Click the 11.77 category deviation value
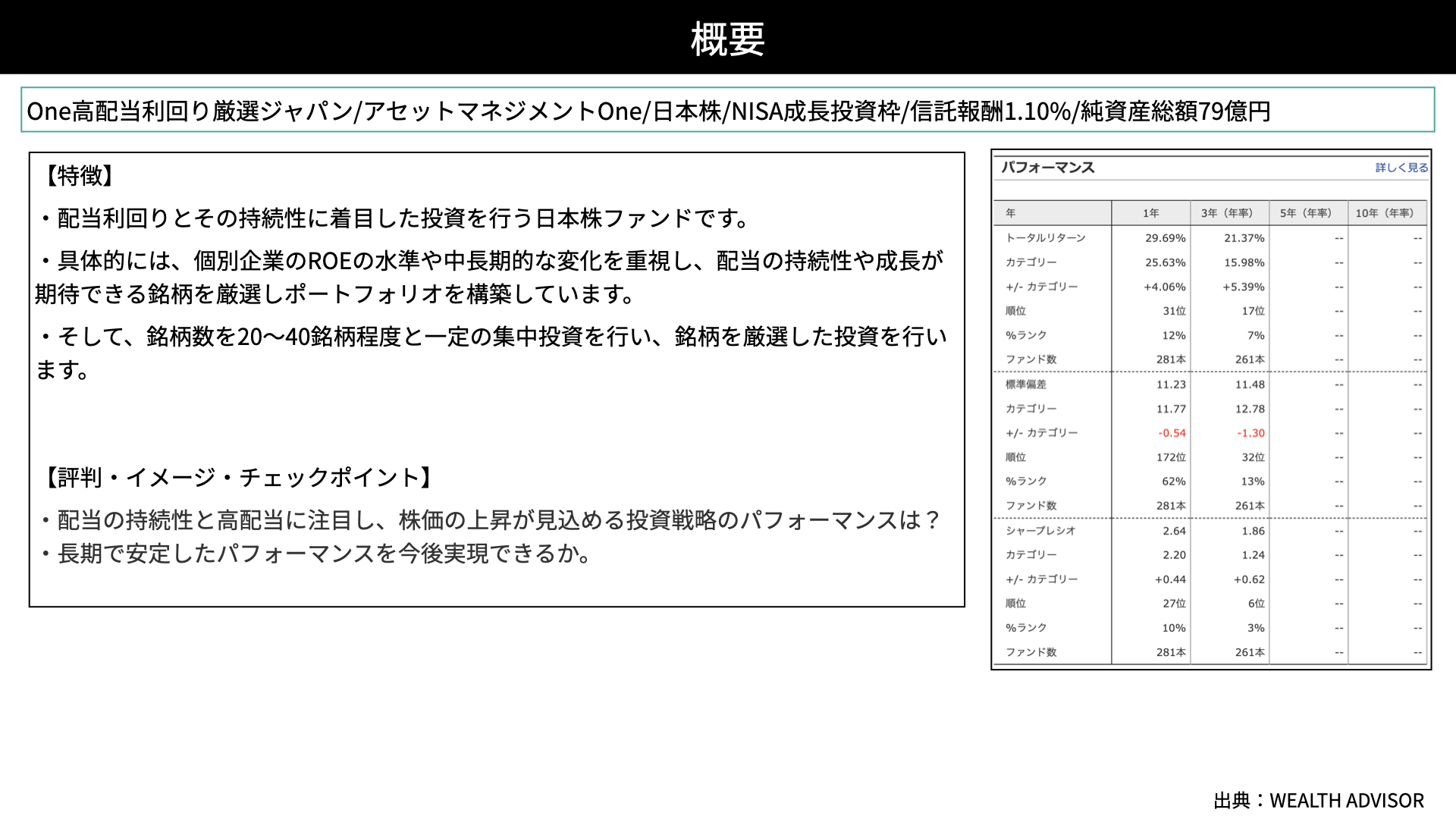 (1171, 409)
